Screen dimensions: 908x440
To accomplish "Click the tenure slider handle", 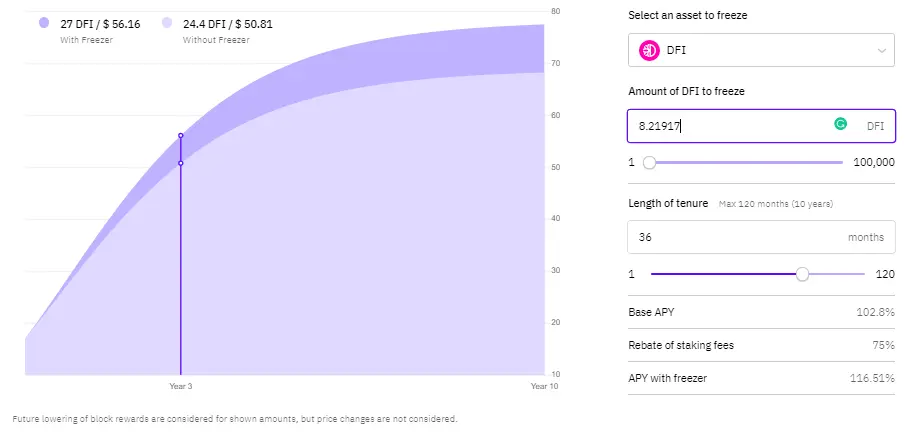I will tap(802, 274).
